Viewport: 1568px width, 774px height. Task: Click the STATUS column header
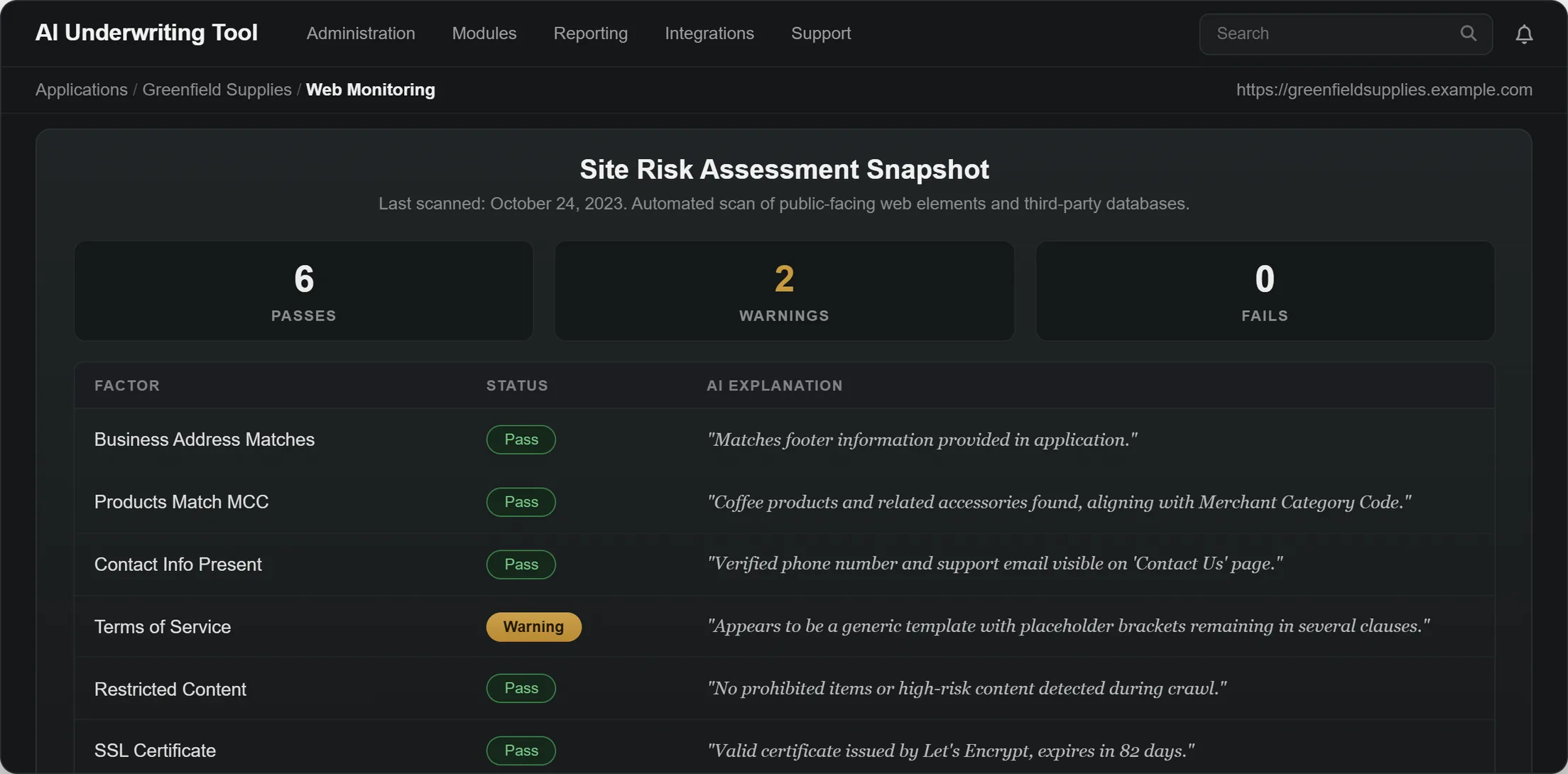pyautogui.click(x=517, y=386)
